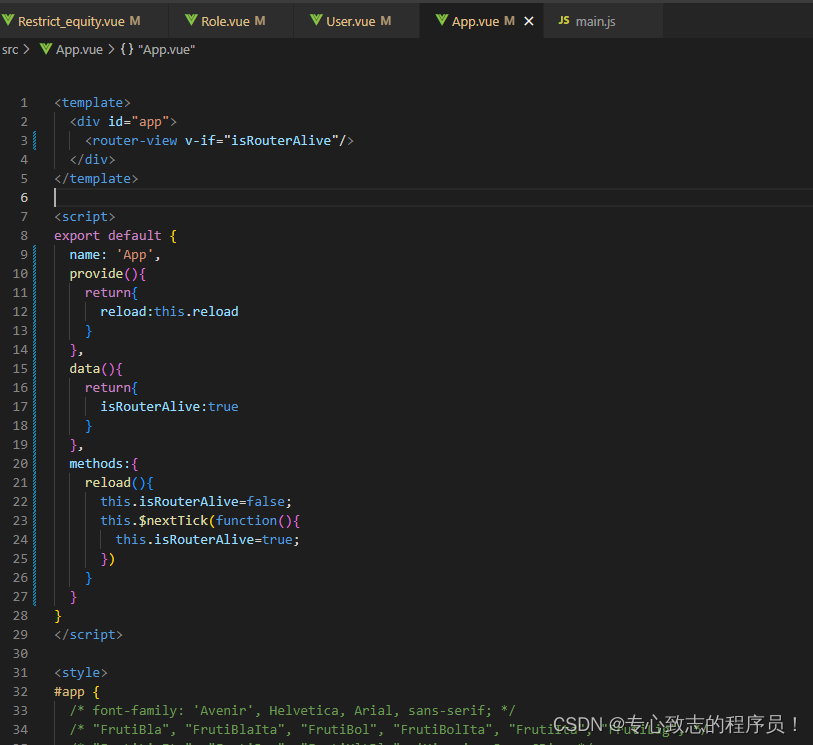The height and width of the screenshot is (745, 813).
Task: Click the Vue icon on Restrict_equity.vue tab
Action: click(x=8, y=20)
